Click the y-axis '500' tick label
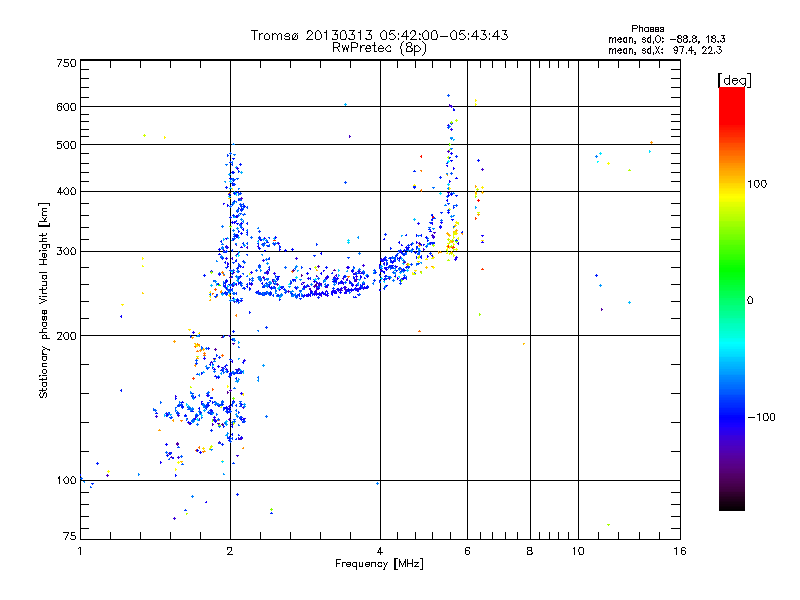Screen dimensions: 800x600 (66, 145)
